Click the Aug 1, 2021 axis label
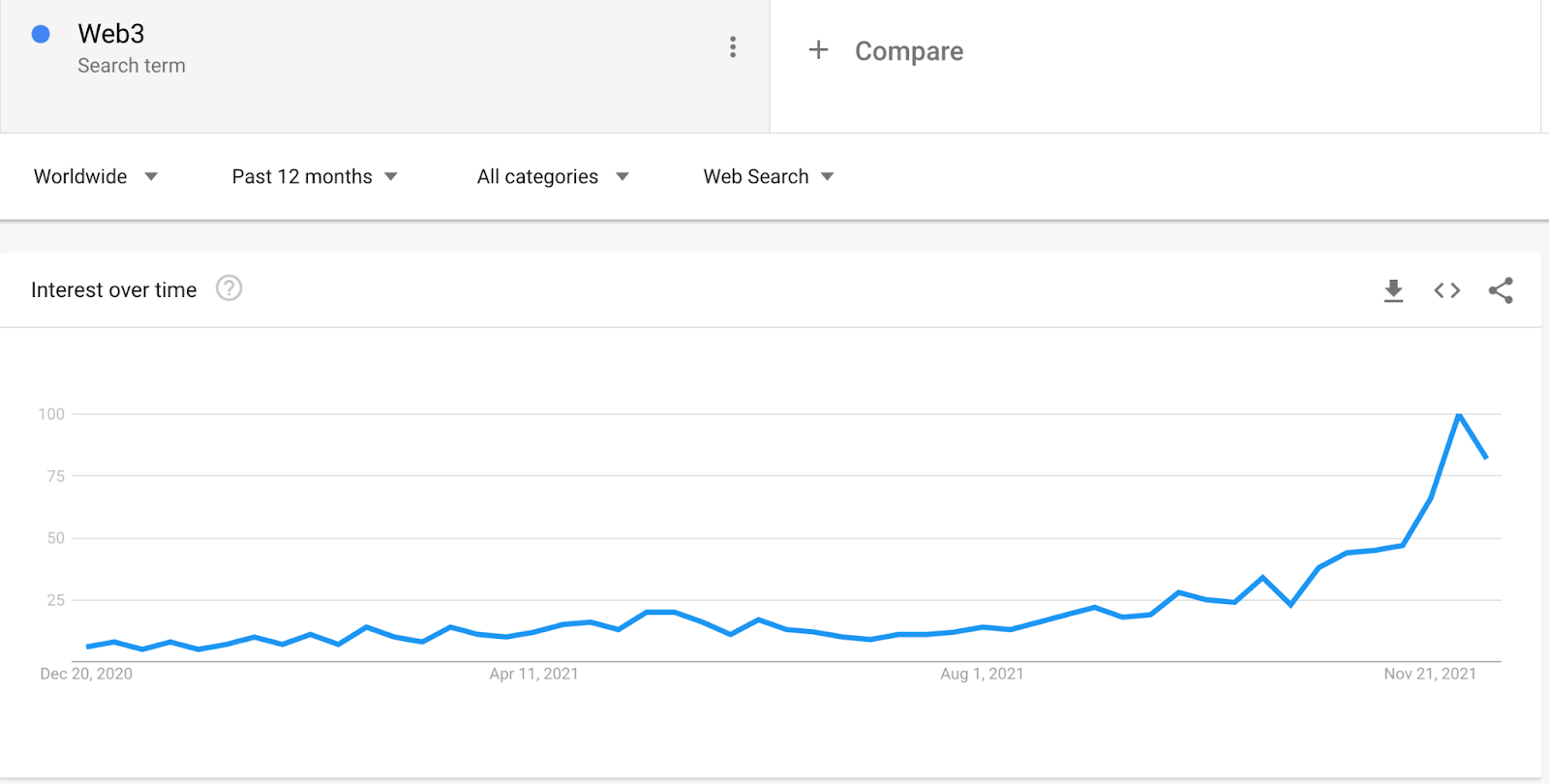 [x=981, y=674]
